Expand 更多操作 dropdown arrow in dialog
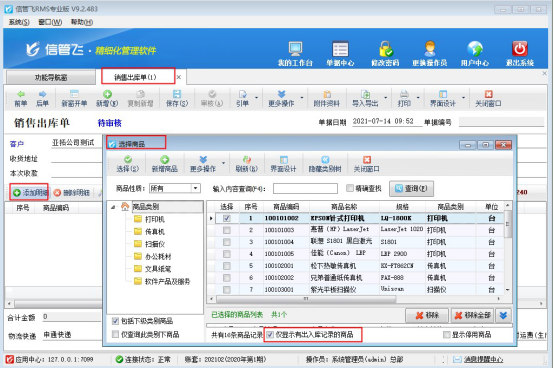Image resolution: width=554 pixels, height=368 pixels. click(223, 163)
